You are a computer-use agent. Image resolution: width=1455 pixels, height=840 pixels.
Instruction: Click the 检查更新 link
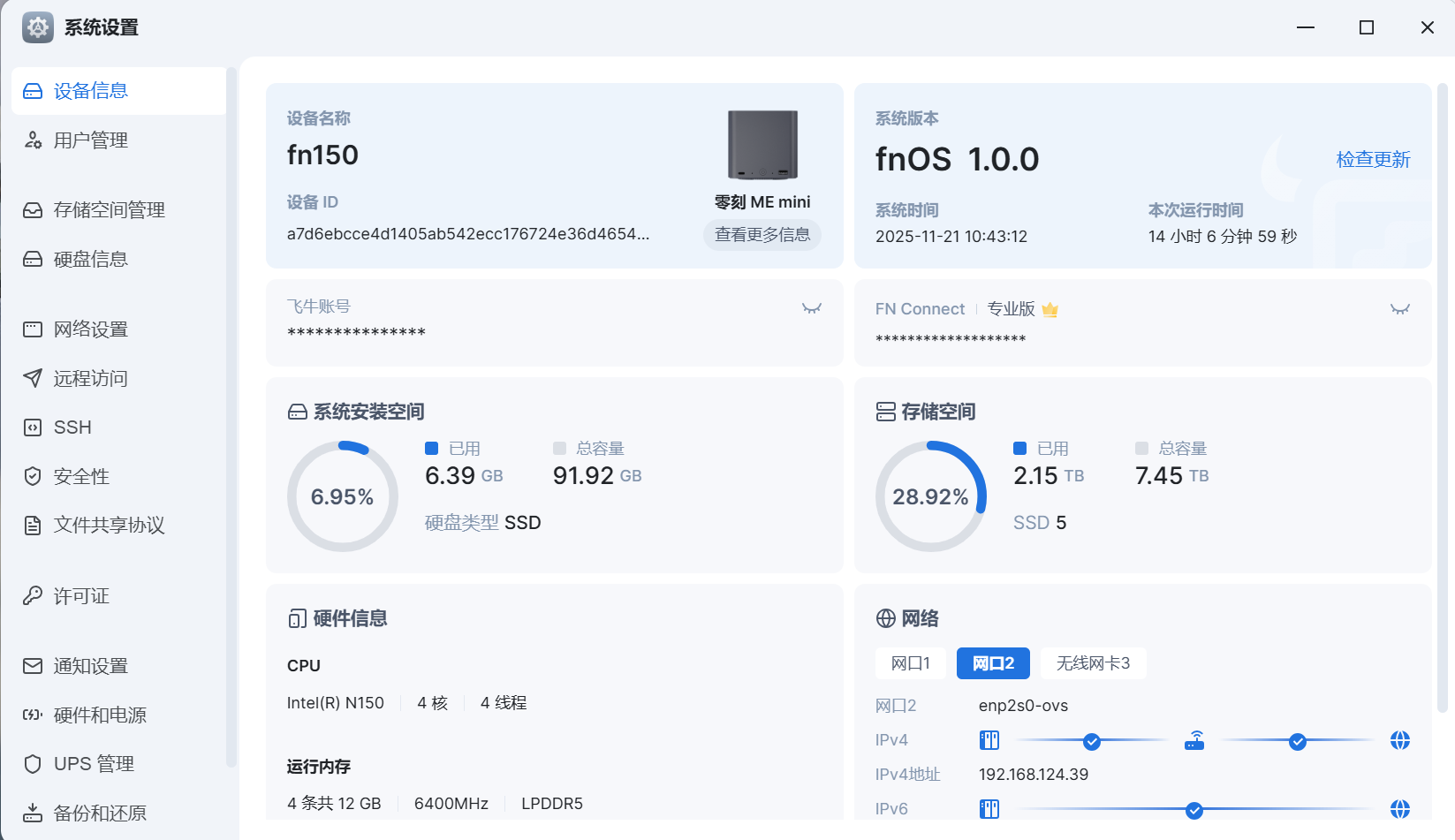[1373, 159]
